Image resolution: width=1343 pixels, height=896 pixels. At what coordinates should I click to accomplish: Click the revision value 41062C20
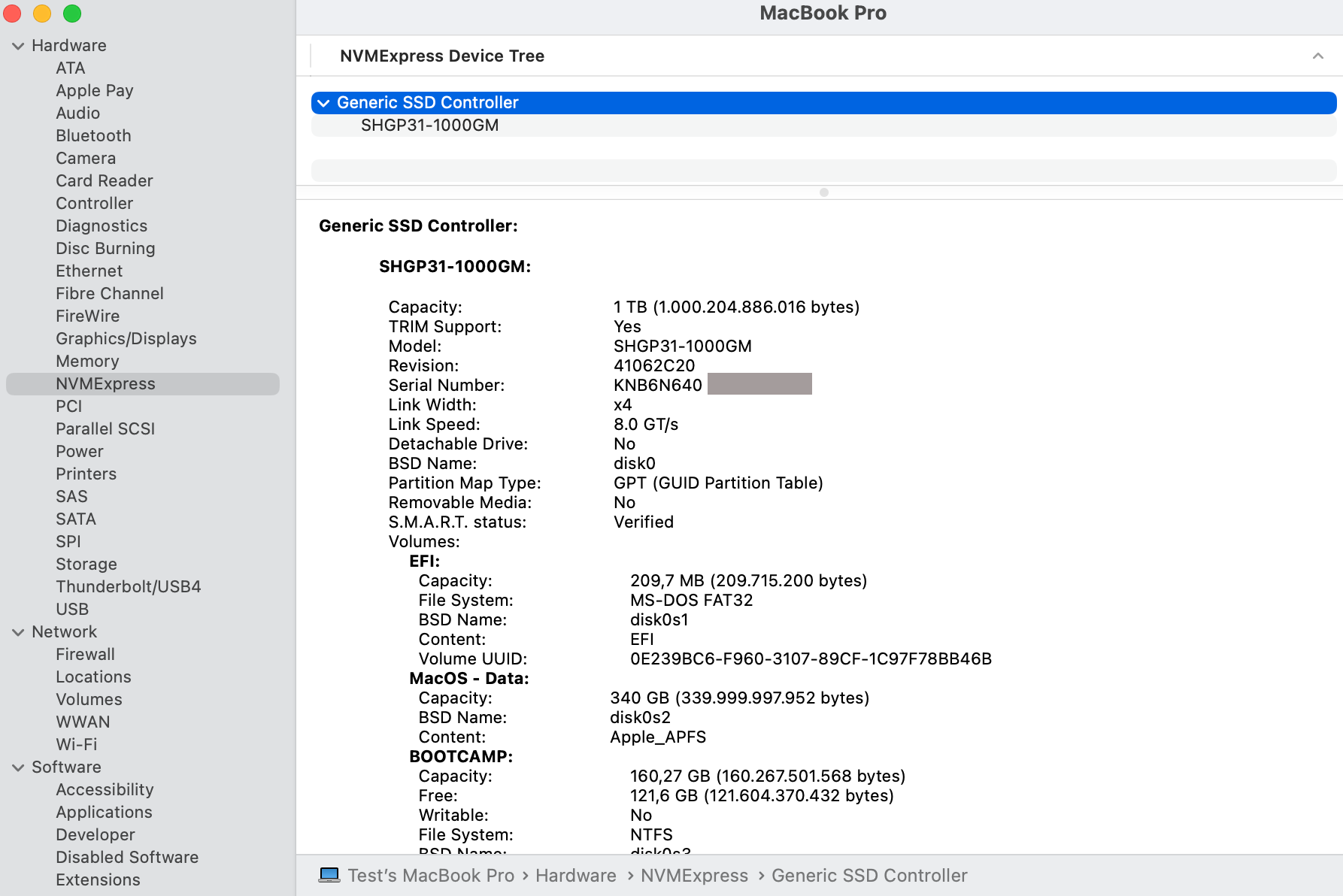pyautogui.click(x=654, y=366)
